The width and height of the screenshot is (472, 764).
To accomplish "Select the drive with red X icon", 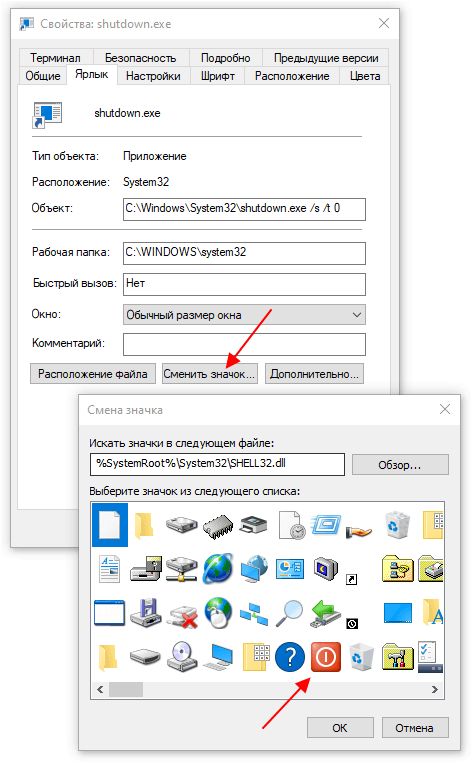I will [x=182, y=615].
